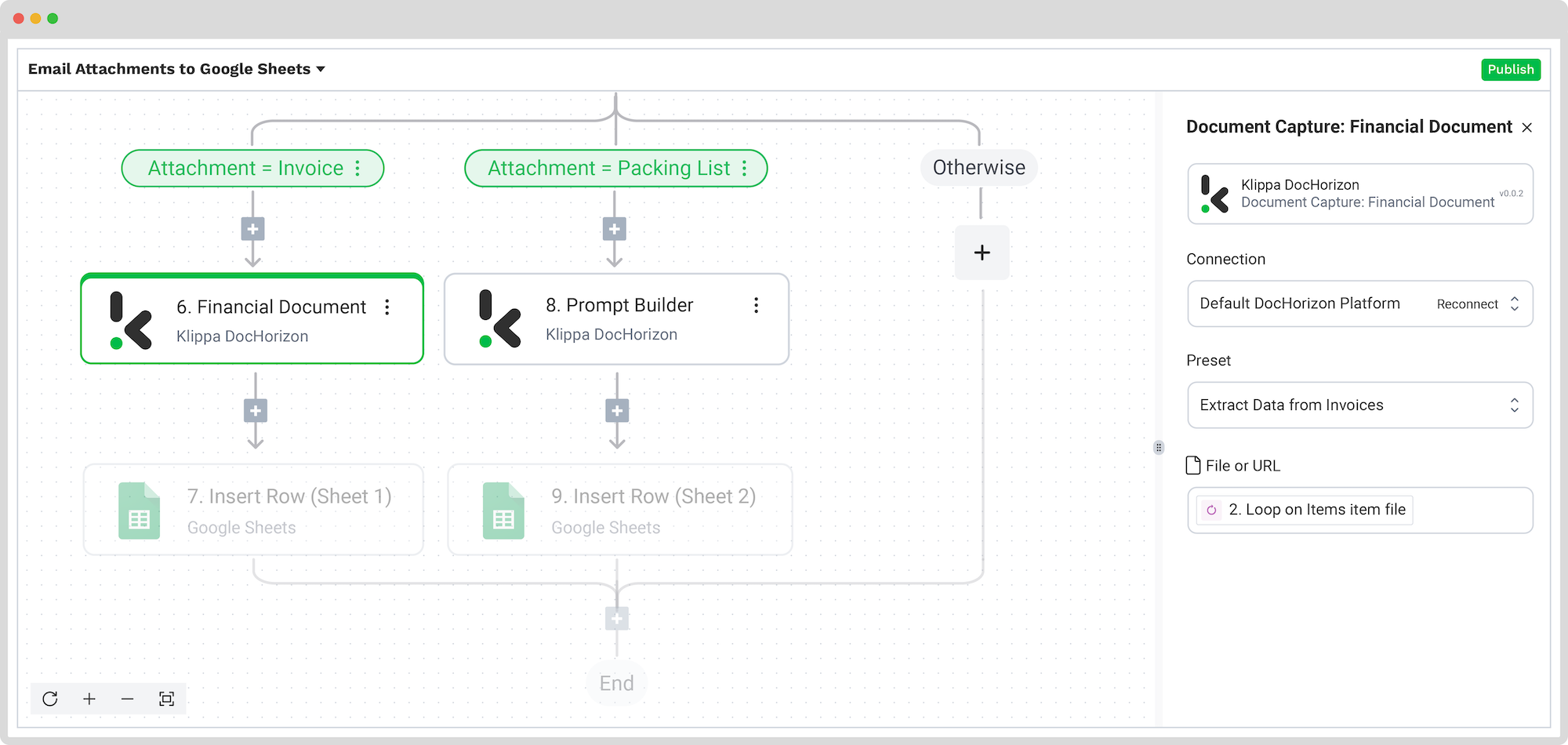Open Attachment = Packing List branch options menu
This screenshot has width=1568, height=745.
point(744,168)
